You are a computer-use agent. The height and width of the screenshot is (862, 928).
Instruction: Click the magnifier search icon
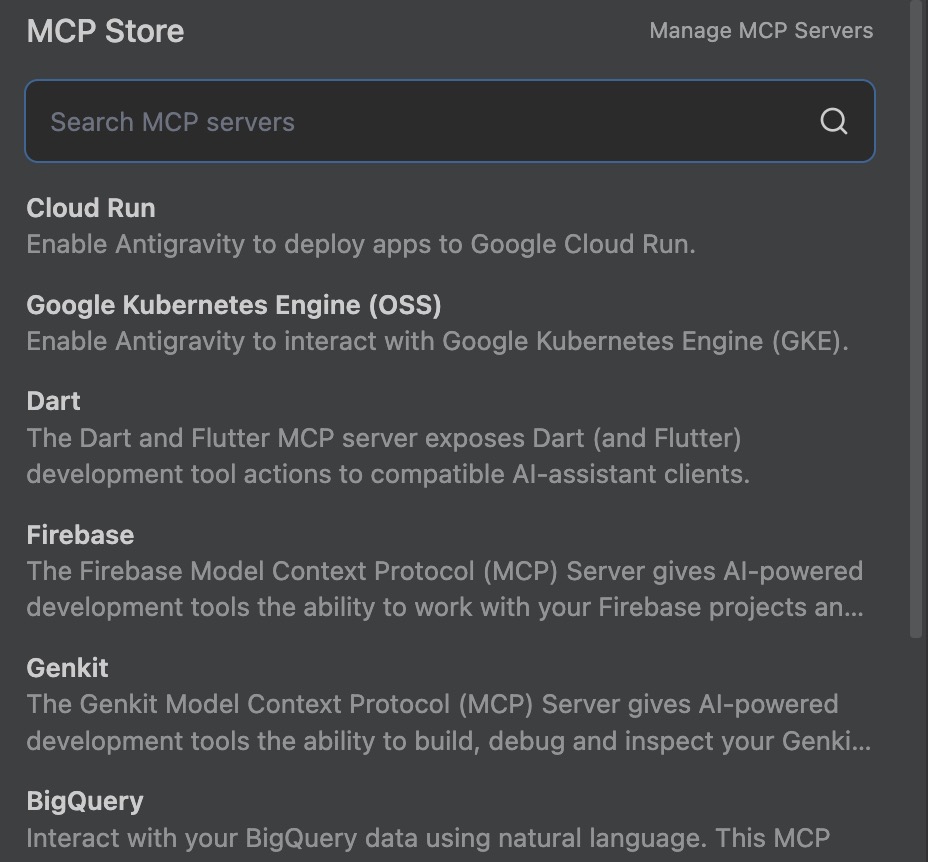tap(833, 121)
